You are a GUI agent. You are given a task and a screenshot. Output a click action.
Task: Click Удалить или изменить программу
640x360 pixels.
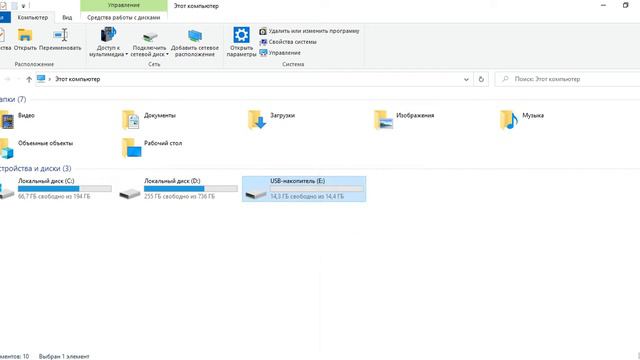click(309, 31)
